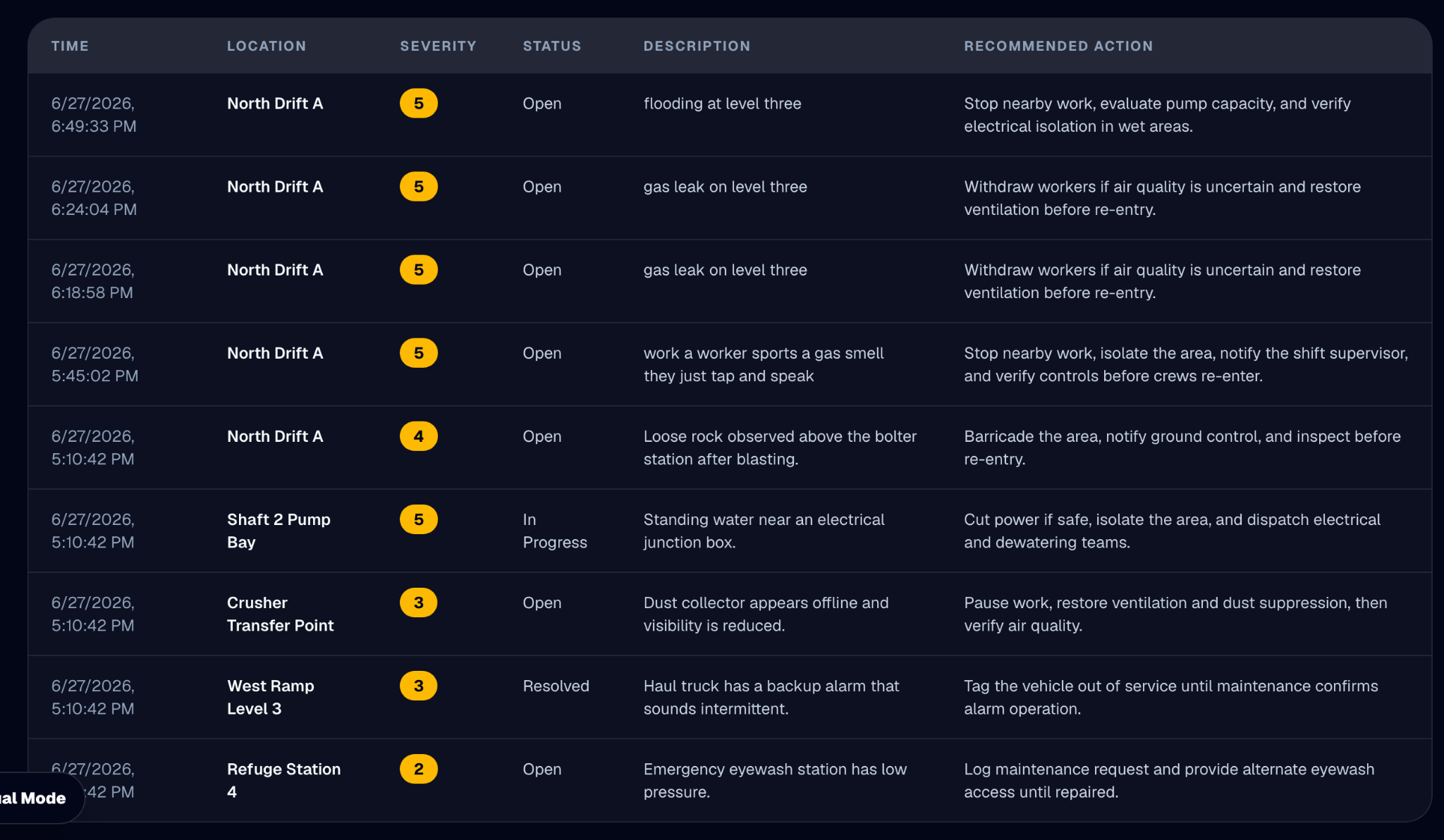Click 'work a worker sports a gas smell' description
1444x840 pixels.
764,364
